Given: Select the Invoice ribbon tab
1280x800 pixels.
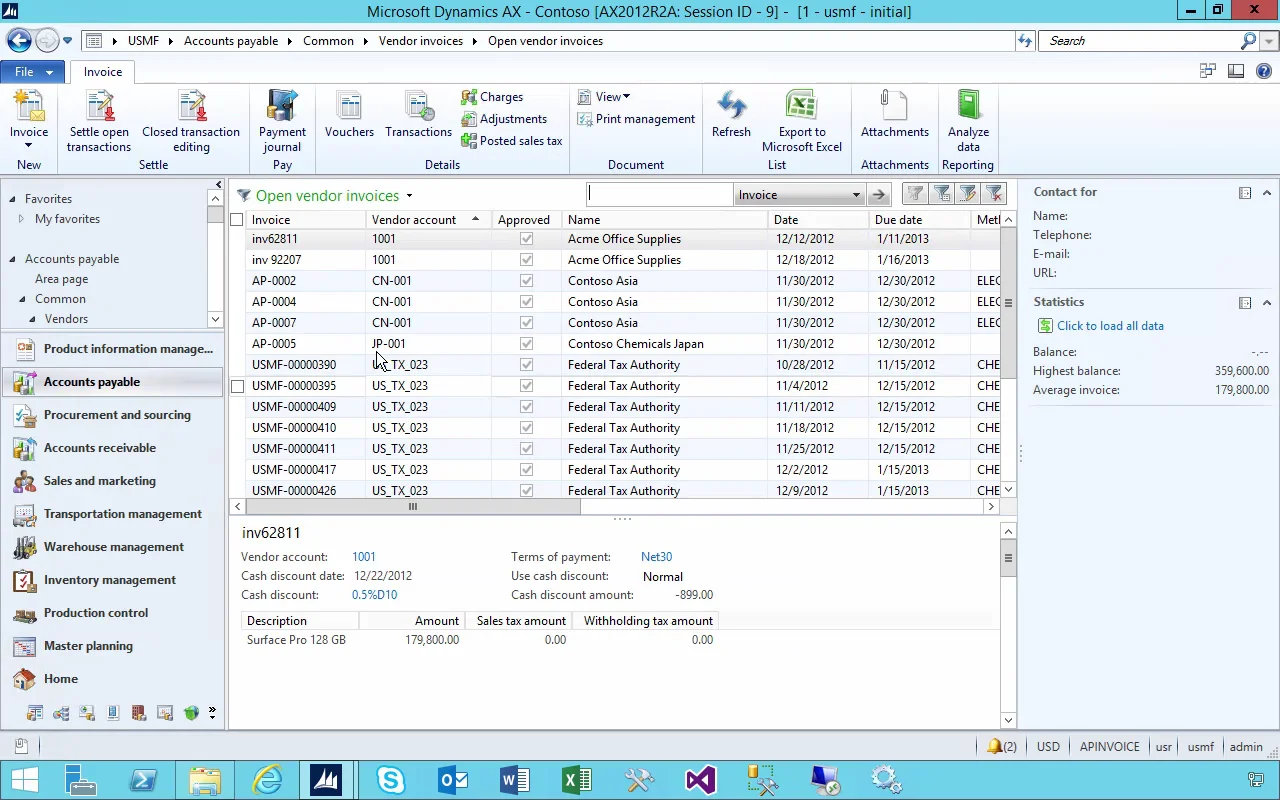Looking at the screenshot, I should click(103, 72).
